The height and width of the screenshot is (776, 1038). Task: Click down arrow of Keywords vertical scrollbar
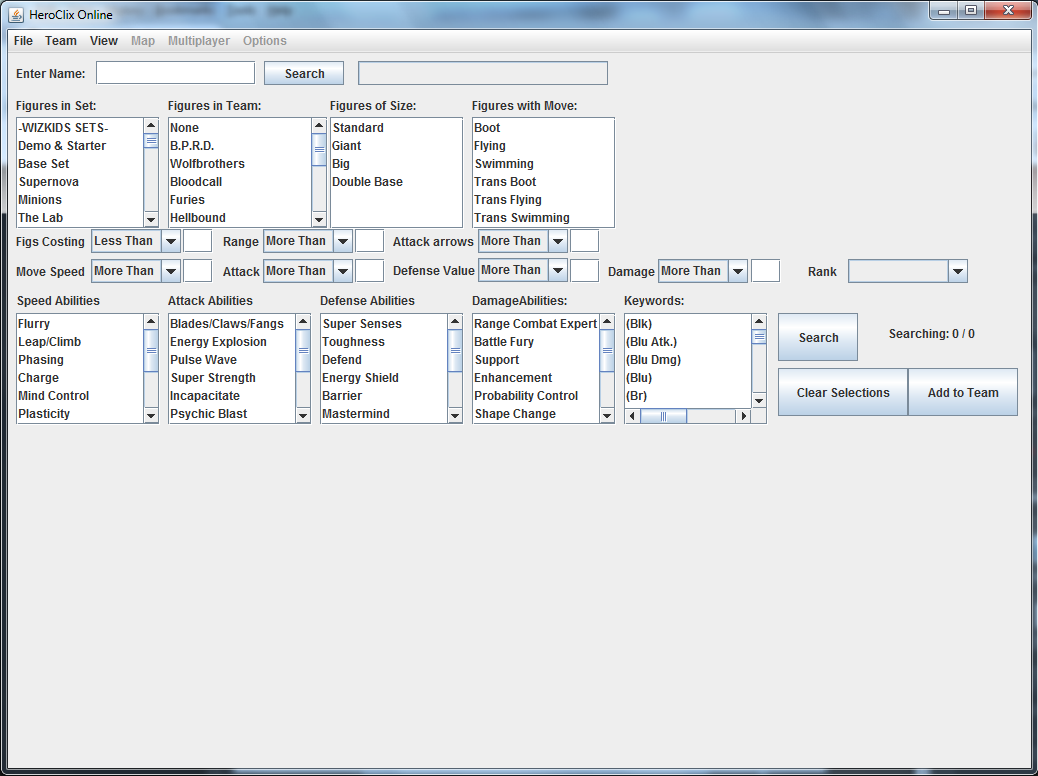pos(759,401)
